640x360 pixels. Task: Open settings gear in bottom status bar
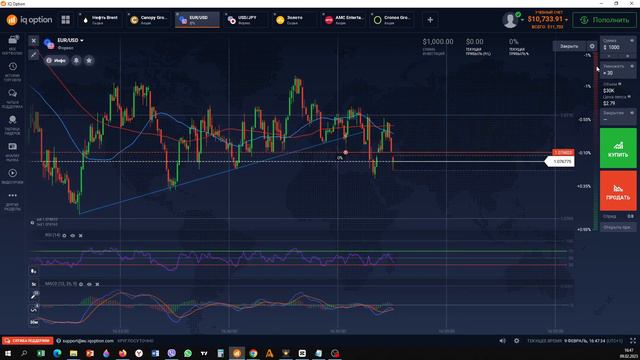pos(516,340)
